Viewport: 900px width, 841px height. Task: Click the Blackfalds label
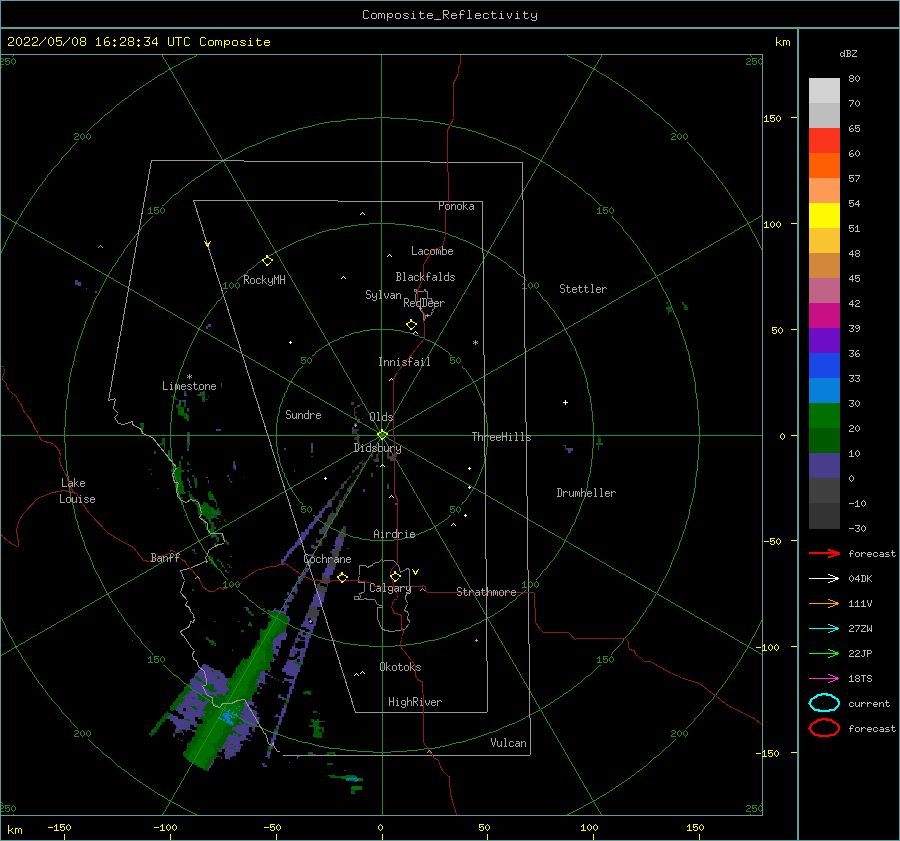tap(425, 277)
